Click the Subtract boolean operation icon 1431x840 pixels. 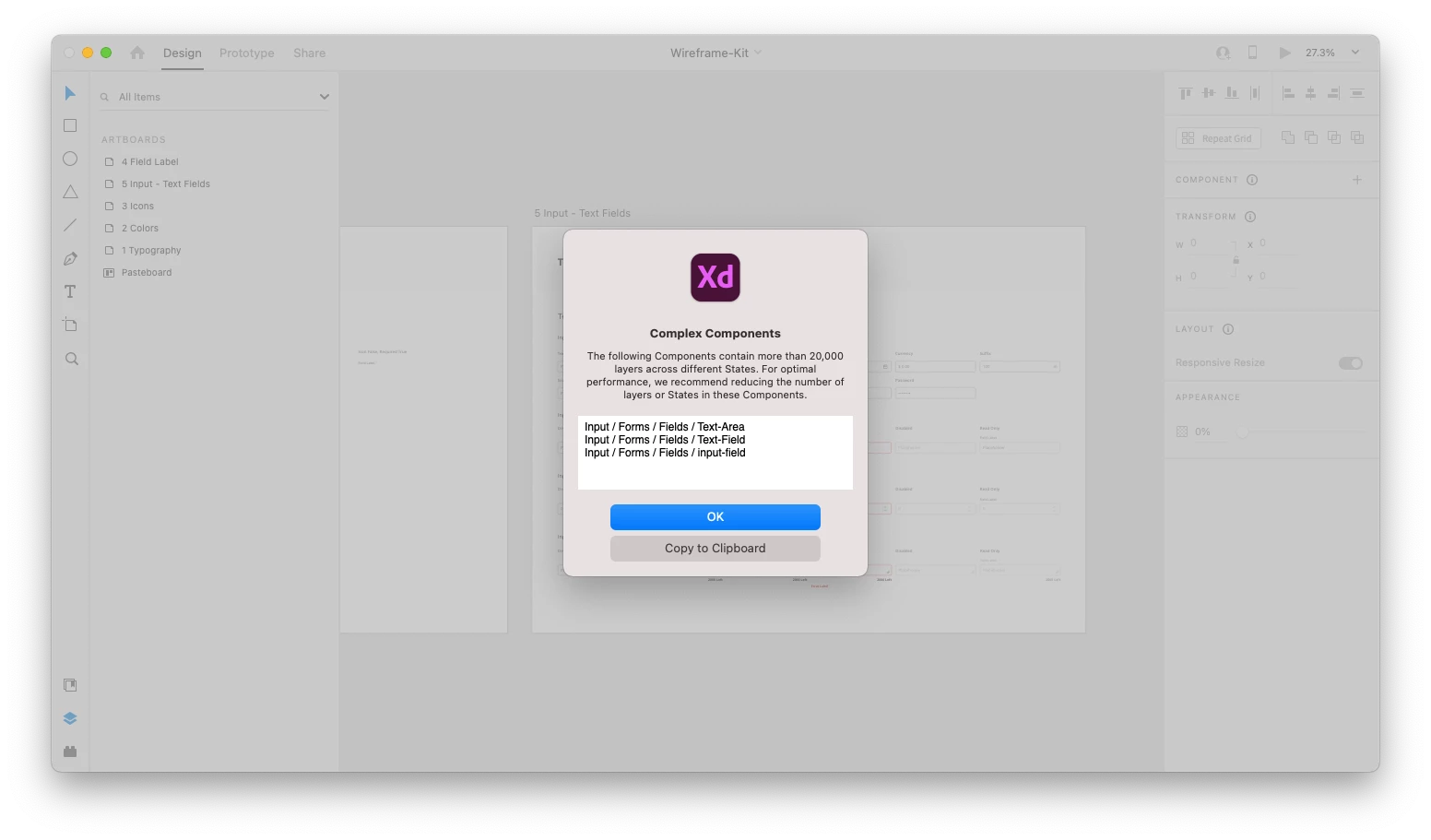[x=1311, y=137]
